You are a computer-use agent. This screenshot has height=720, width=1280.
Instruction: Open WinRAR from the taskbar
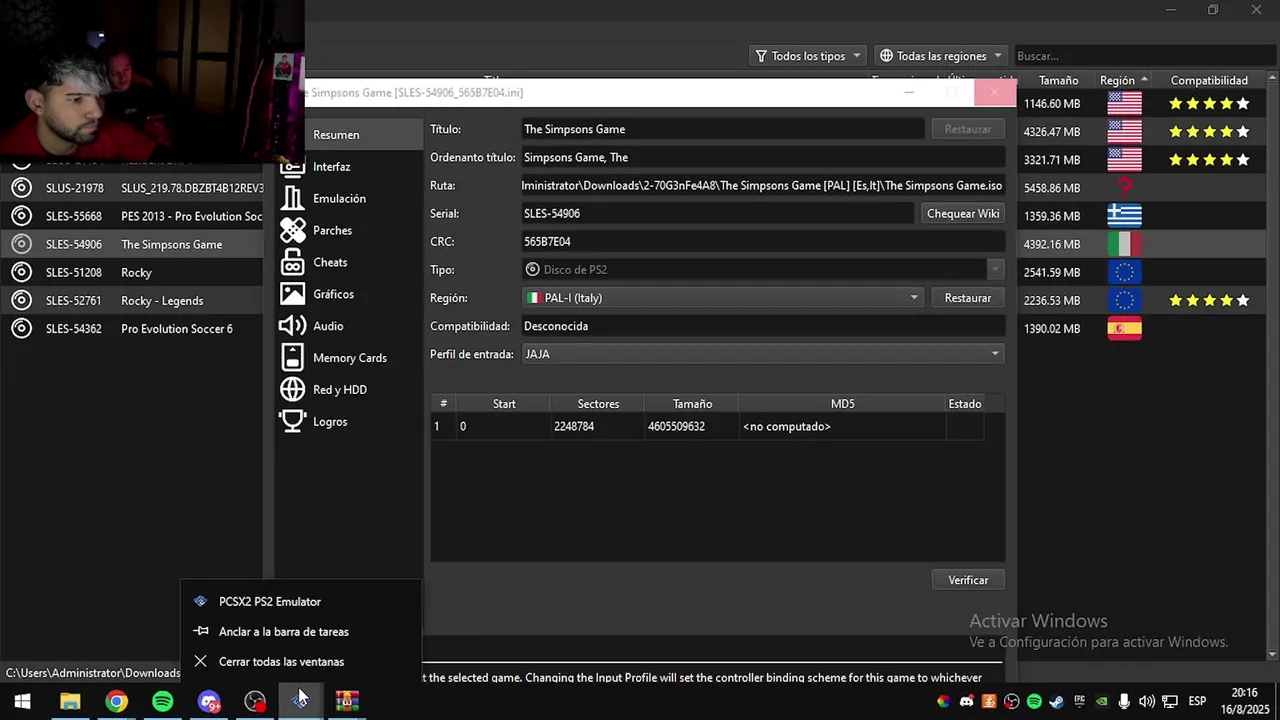tap(347, 701)
